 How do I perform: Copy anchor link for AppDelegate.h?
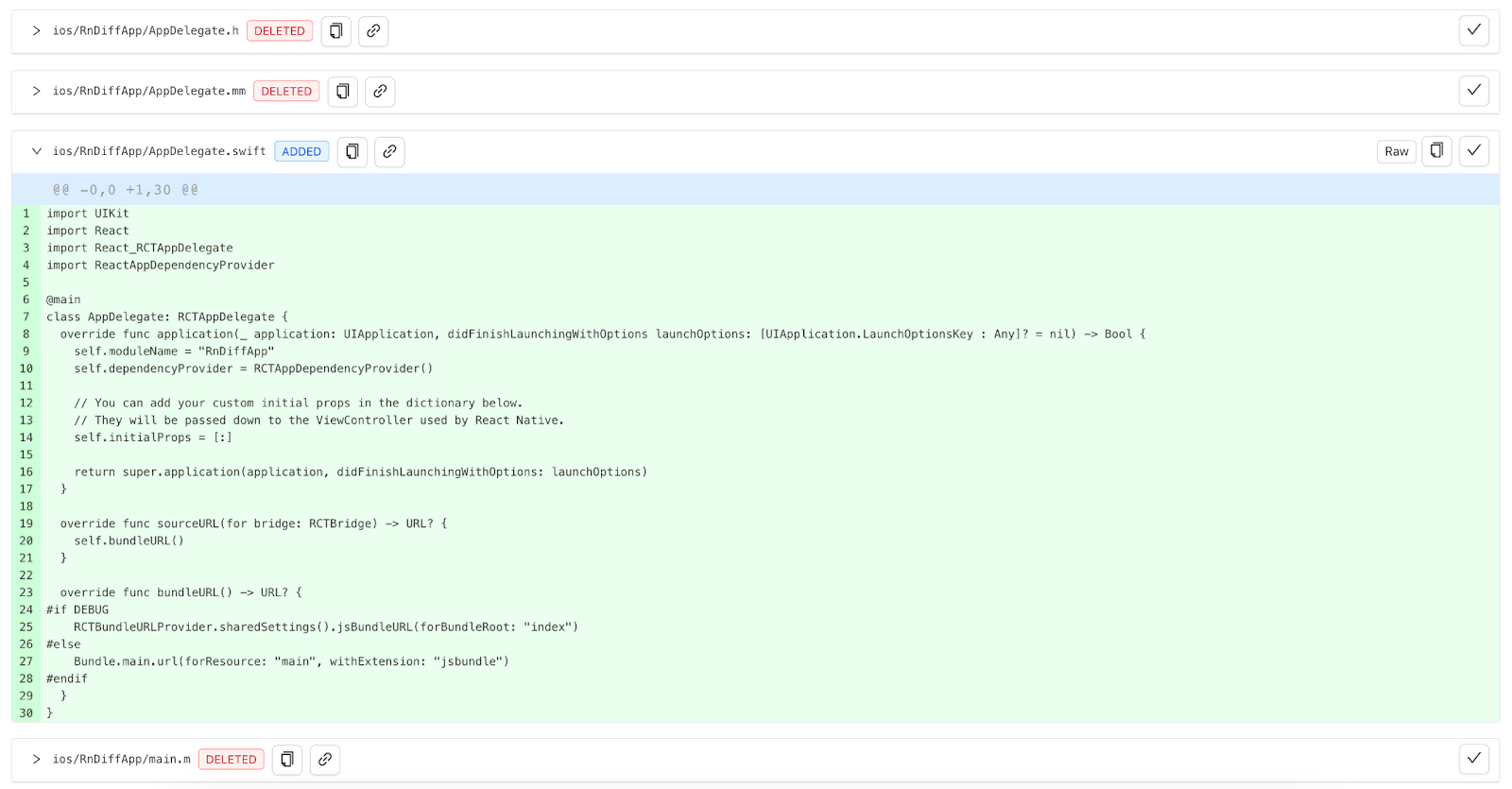coord(373,31)
